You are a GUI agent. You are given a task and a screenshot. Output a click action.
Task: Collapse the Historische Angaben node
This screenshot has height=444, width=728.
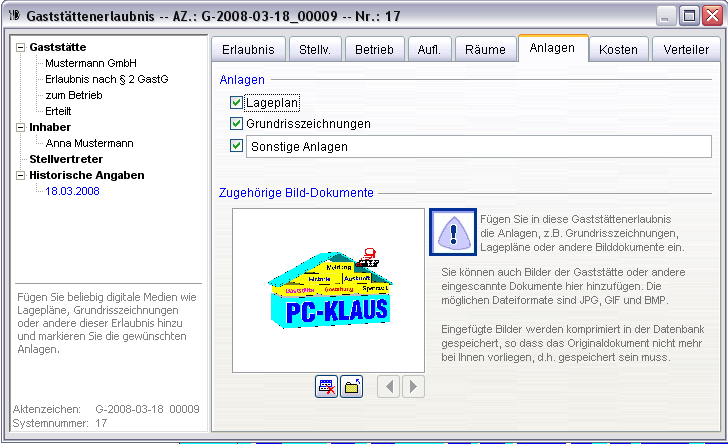point(20,175)
